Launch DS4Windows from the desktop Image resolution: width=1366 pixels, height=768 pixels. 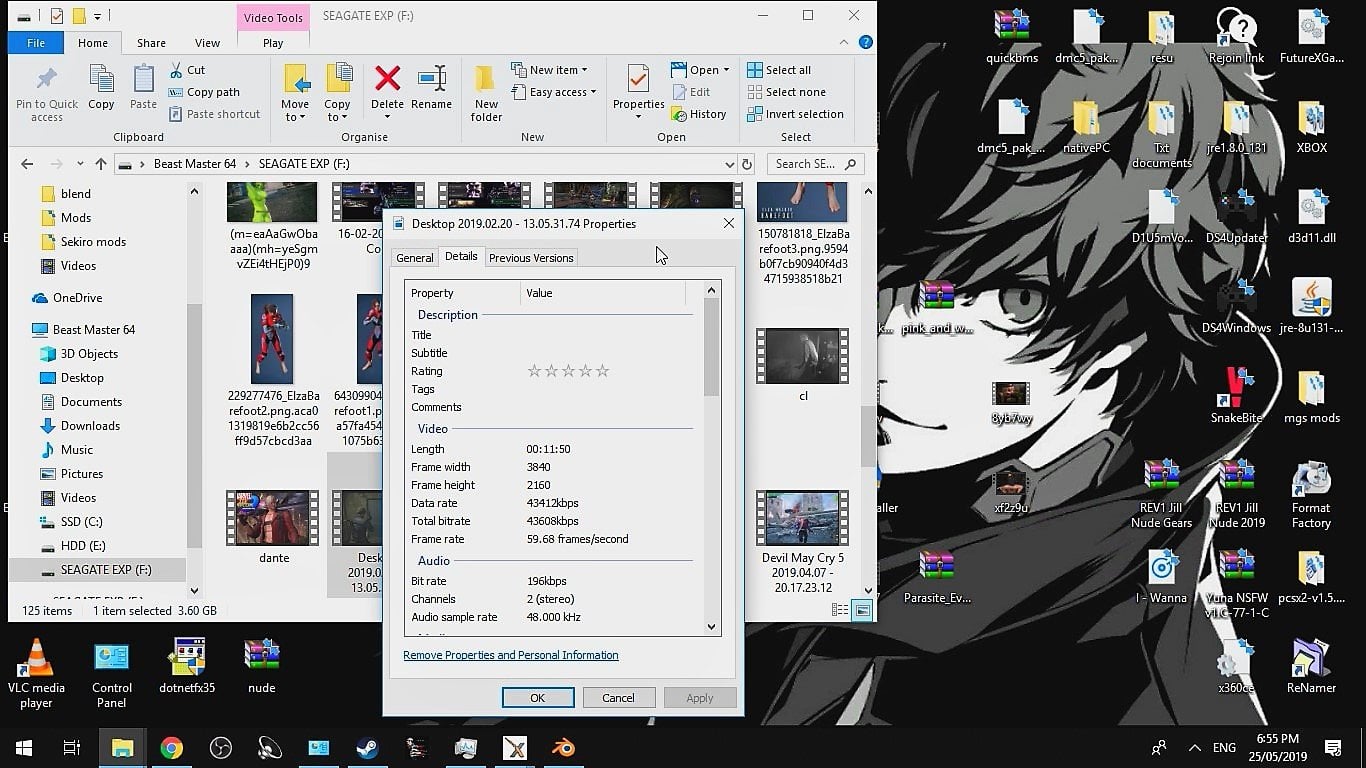pos(1236,308)
